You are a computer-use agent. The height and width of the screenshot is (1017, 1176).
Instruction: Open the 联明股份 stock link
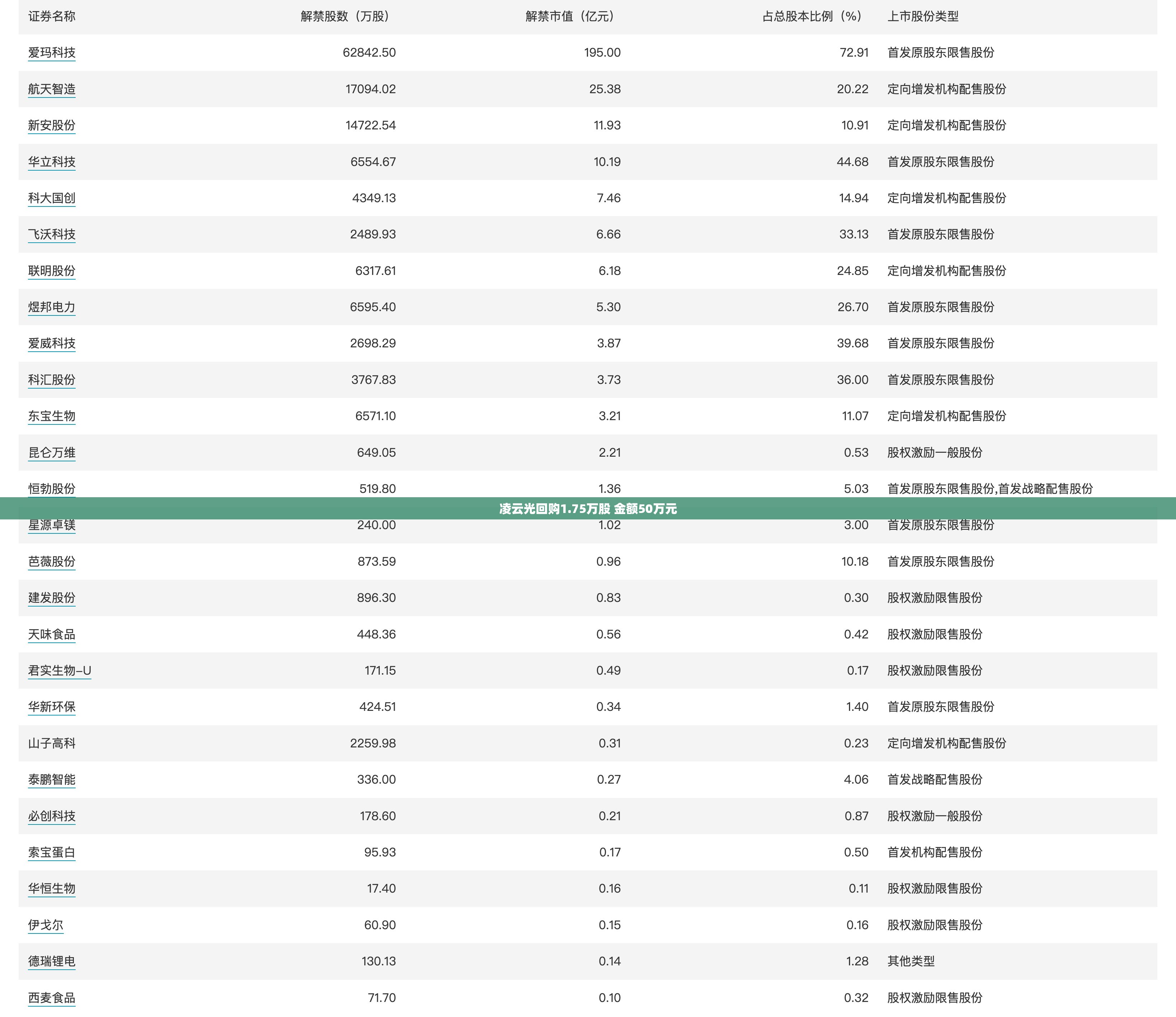(x=52, y=271)
